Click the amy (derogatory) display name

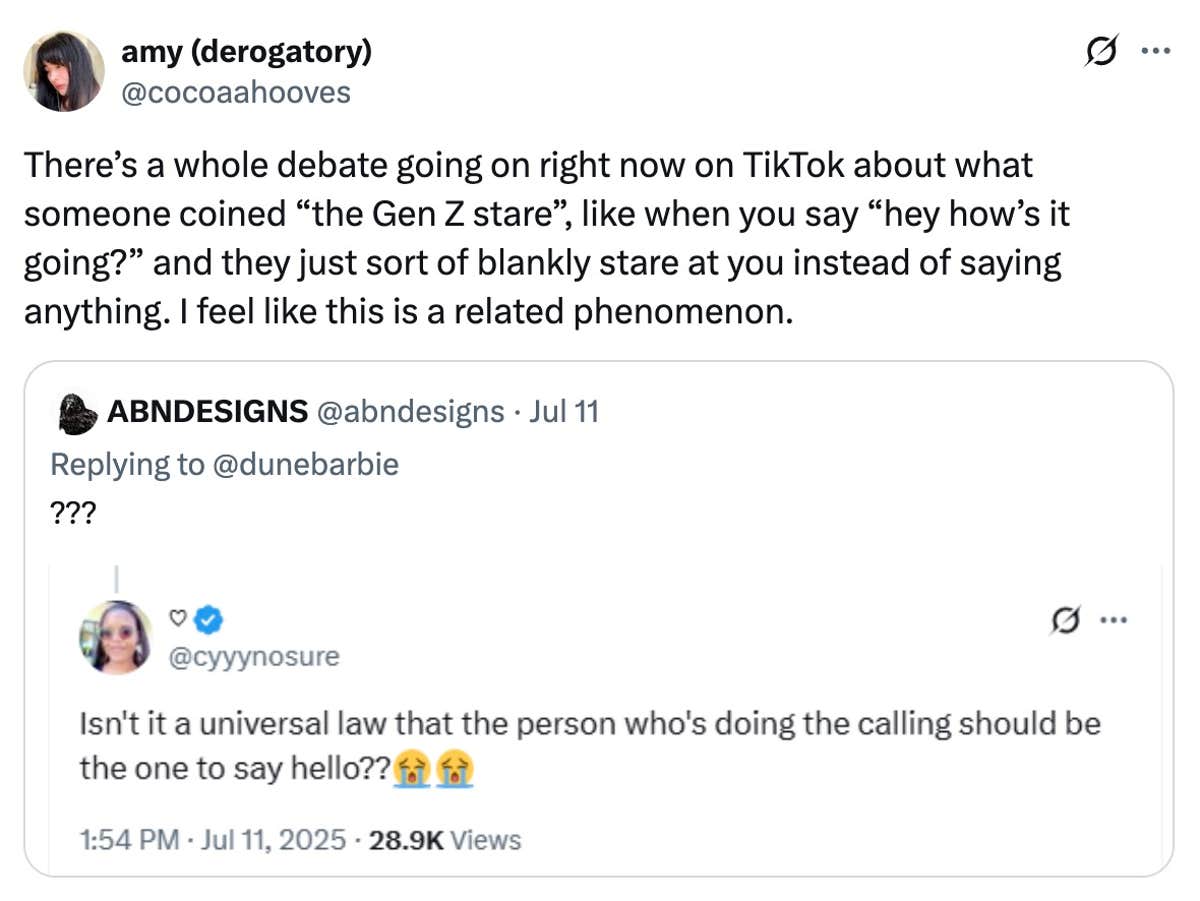pos(246,52)
